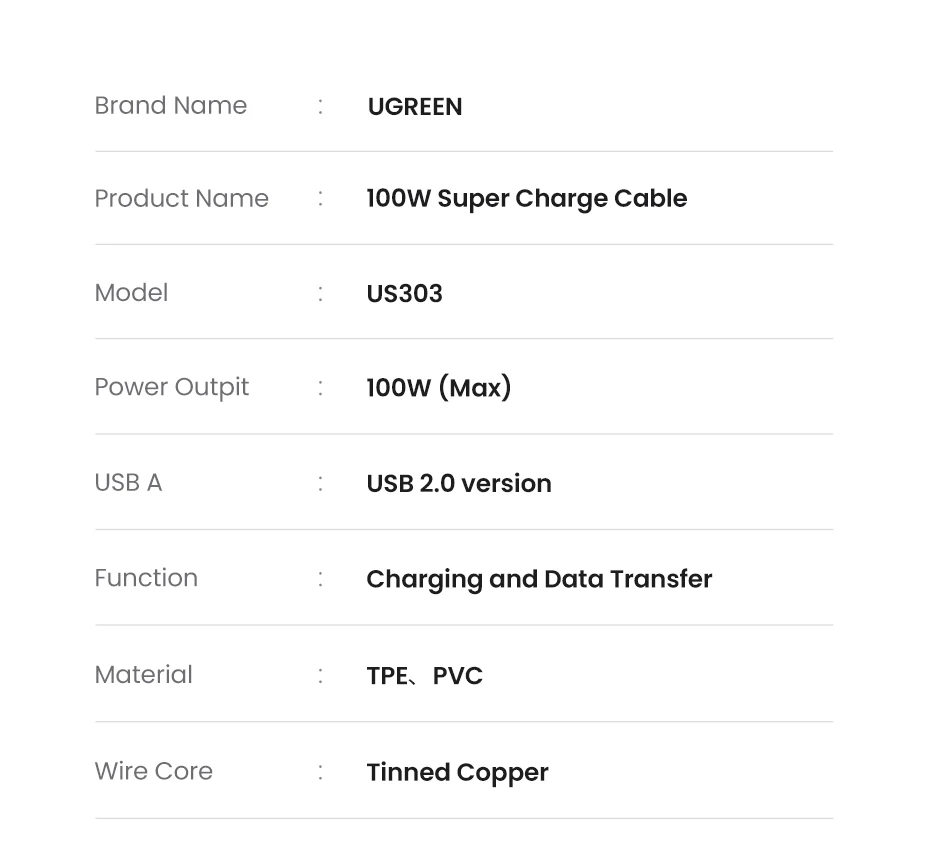Select the 100W Super Charge Cable text
This screenshot has width=930, height=868.
point(526,198)
